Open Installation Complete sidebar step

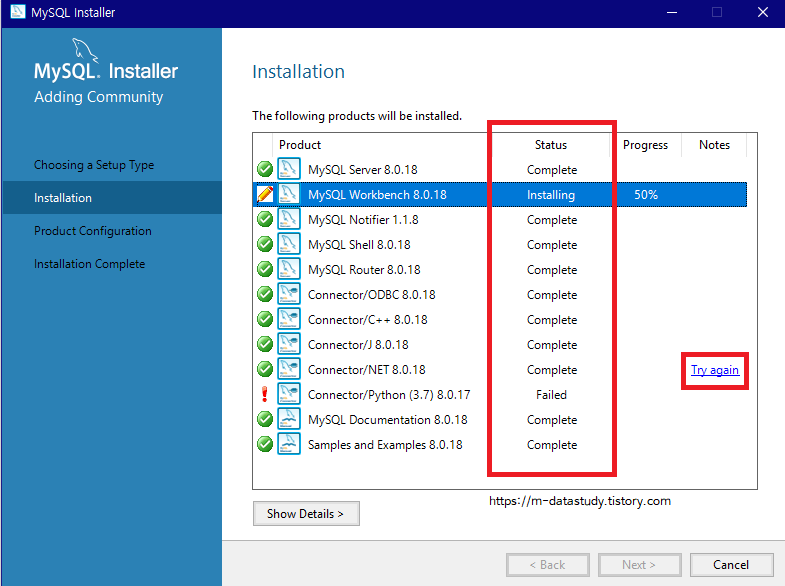(90, 264)
